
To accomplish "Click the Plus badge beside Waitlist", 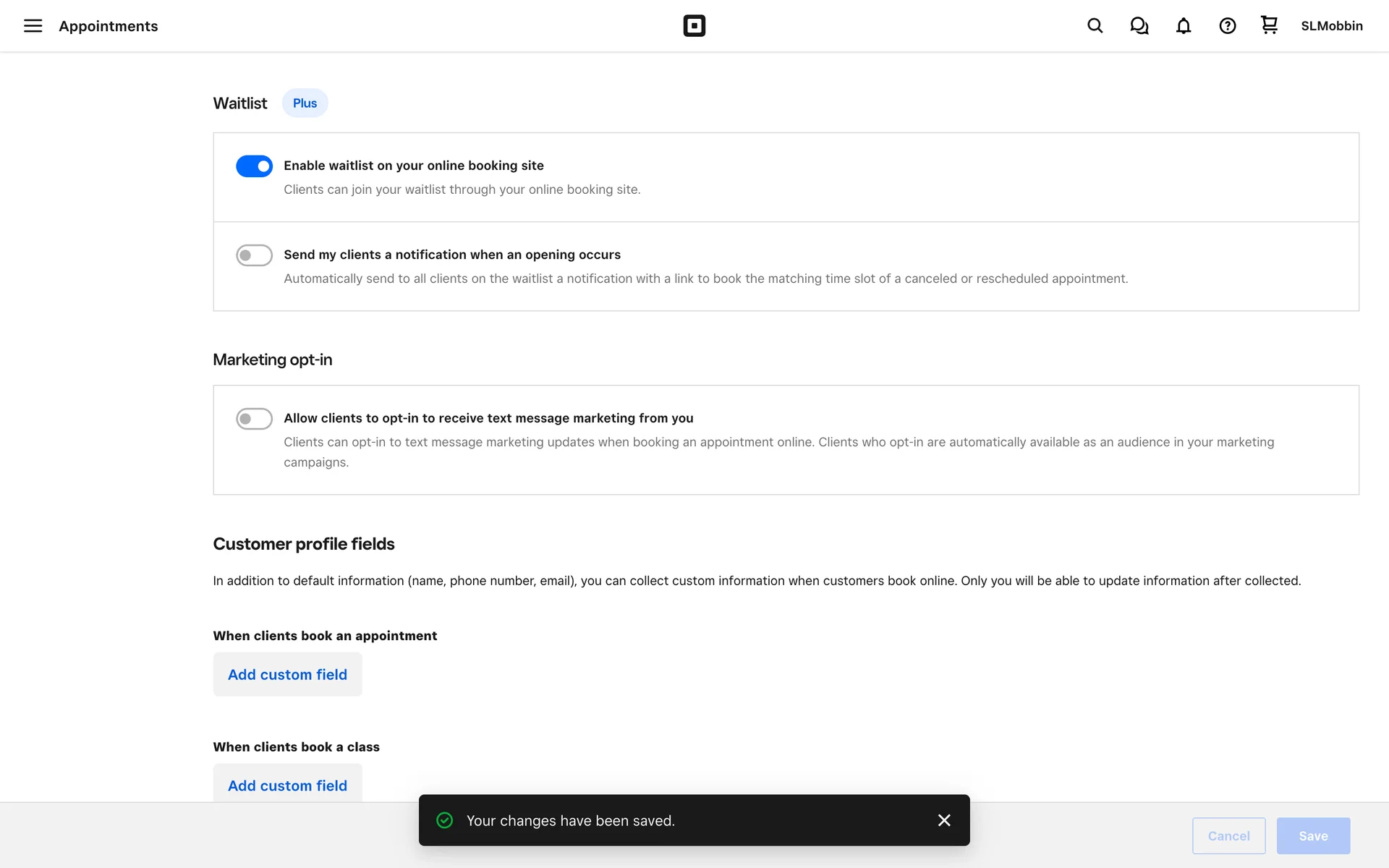I will 305,103.
